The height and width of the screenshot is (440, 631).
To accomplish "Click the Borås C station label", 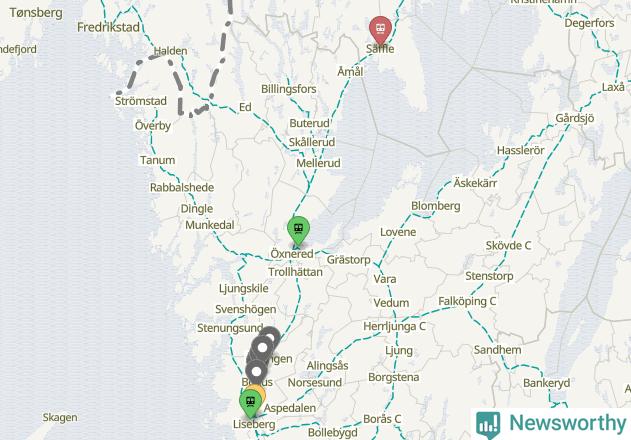I will [x=382, y=419].
